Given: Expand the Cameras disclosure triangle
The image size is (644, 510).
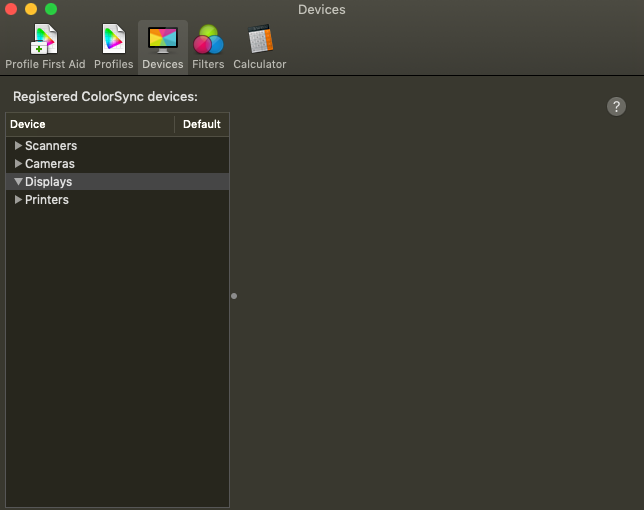Looking at the screenshot, I should pos(18,163).
